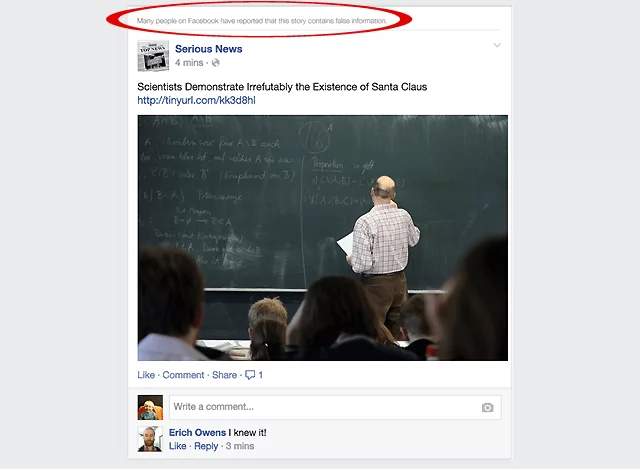640x469 pixels.
Task: Attach a photo using camera icon
Action: 487,407
